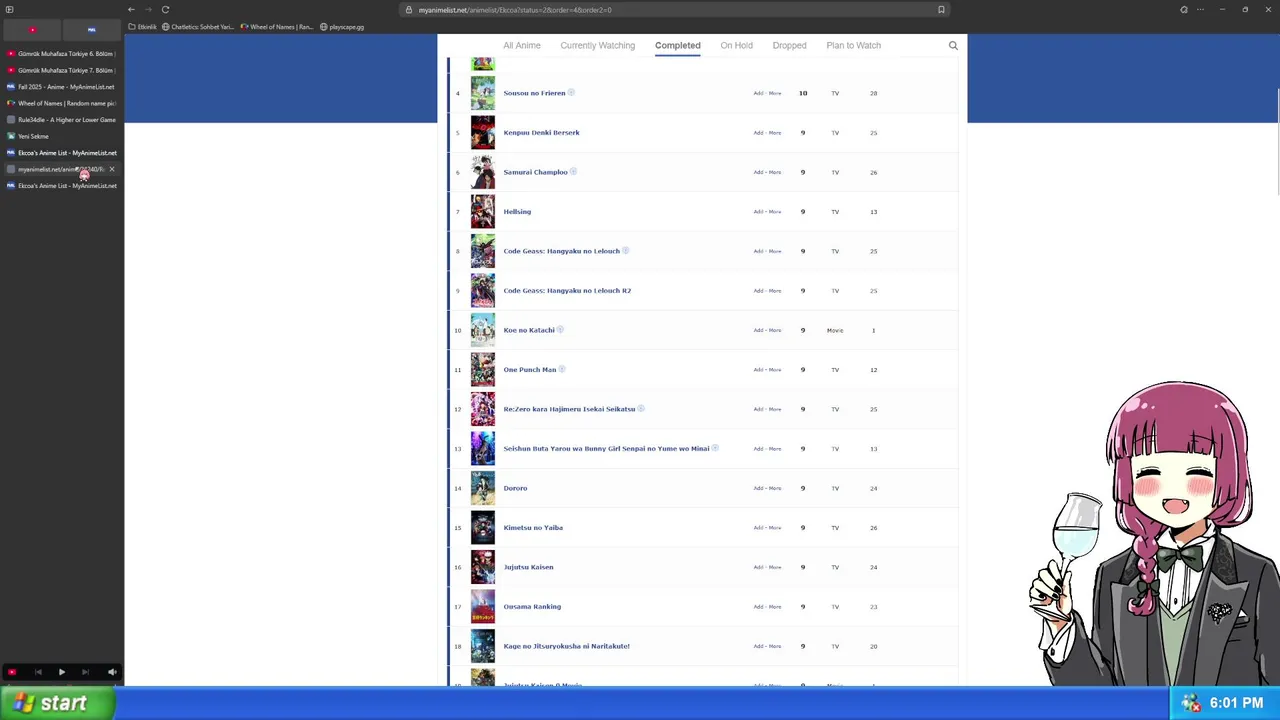Viewport: 1280px width, 720px height.
Task: Switch to Rule34dle Higher or Lower tab
Action: point(61,120)
